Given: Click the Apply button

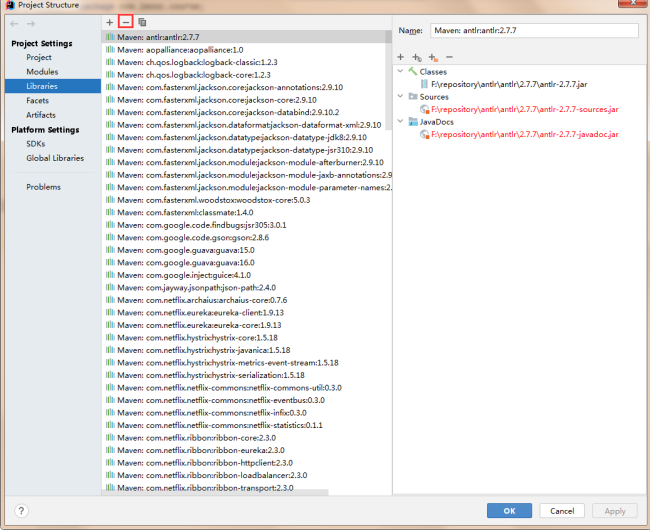Looking at the screenshot, I should 614,511.
